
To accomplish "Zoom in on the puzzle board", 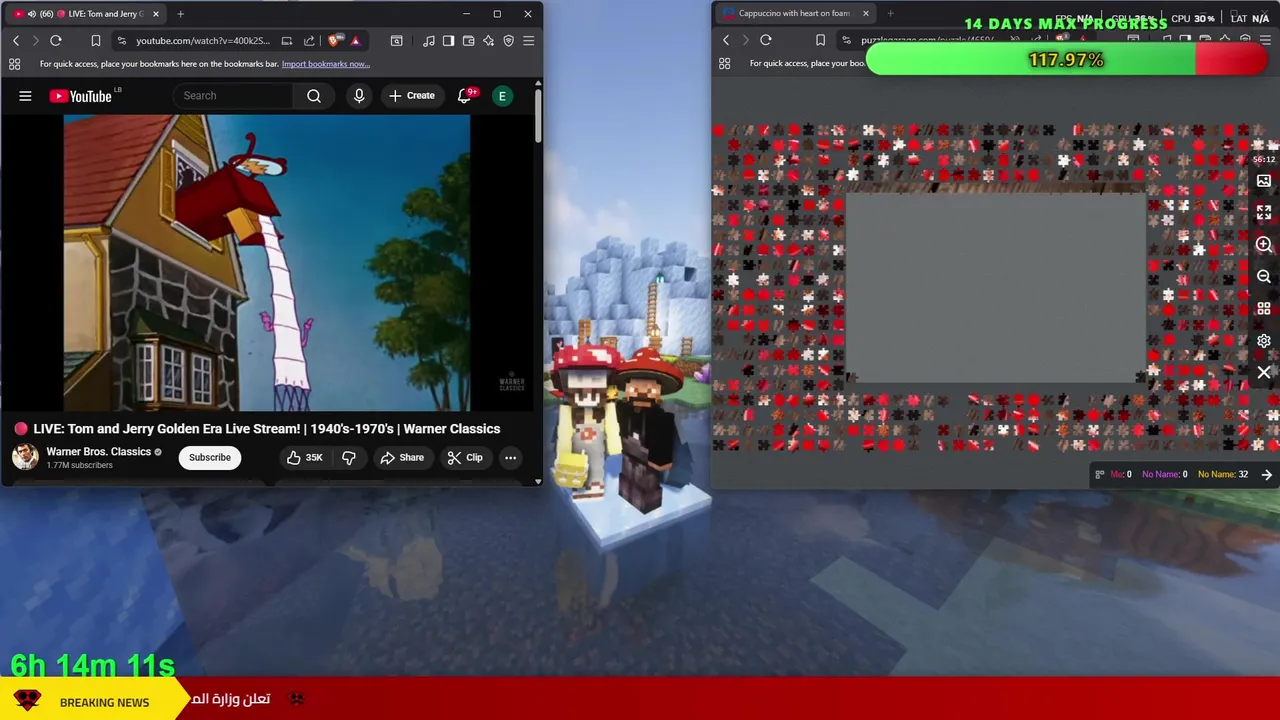I will click(1264, 245).
